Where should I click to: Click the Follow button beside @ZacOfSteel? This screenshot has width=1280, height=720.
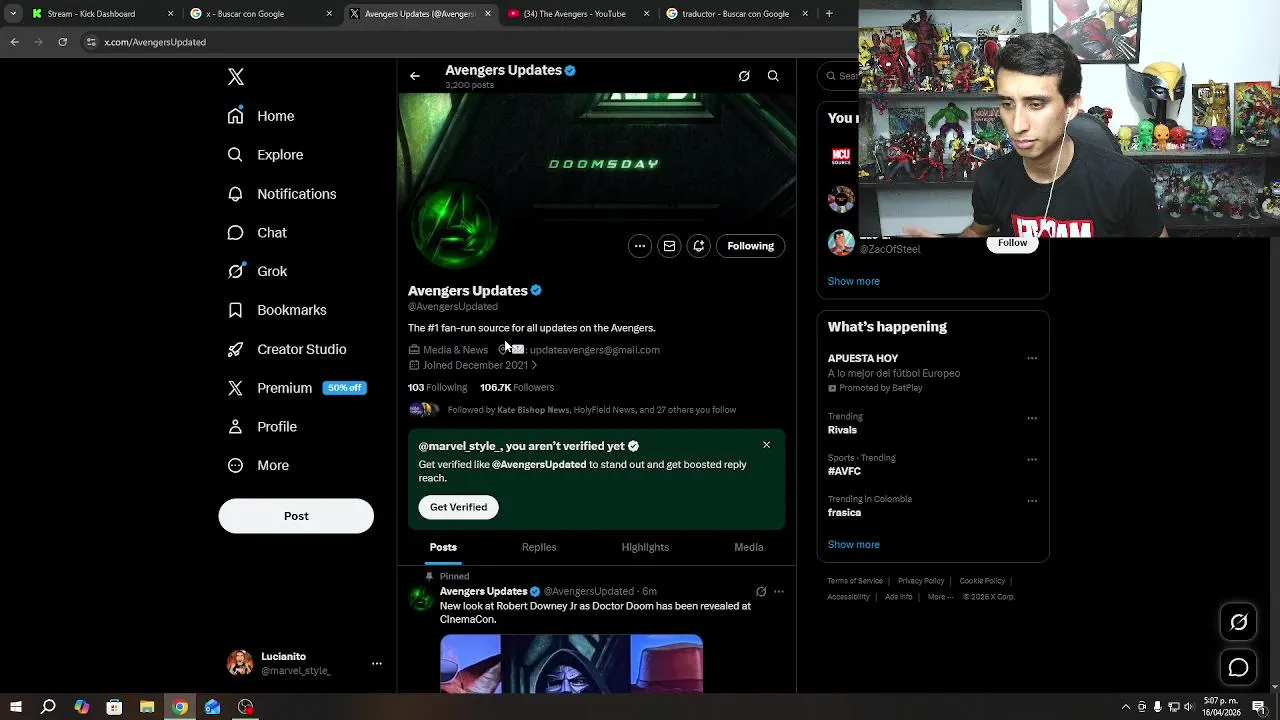pyautogui.click(x=1012, y=243)
